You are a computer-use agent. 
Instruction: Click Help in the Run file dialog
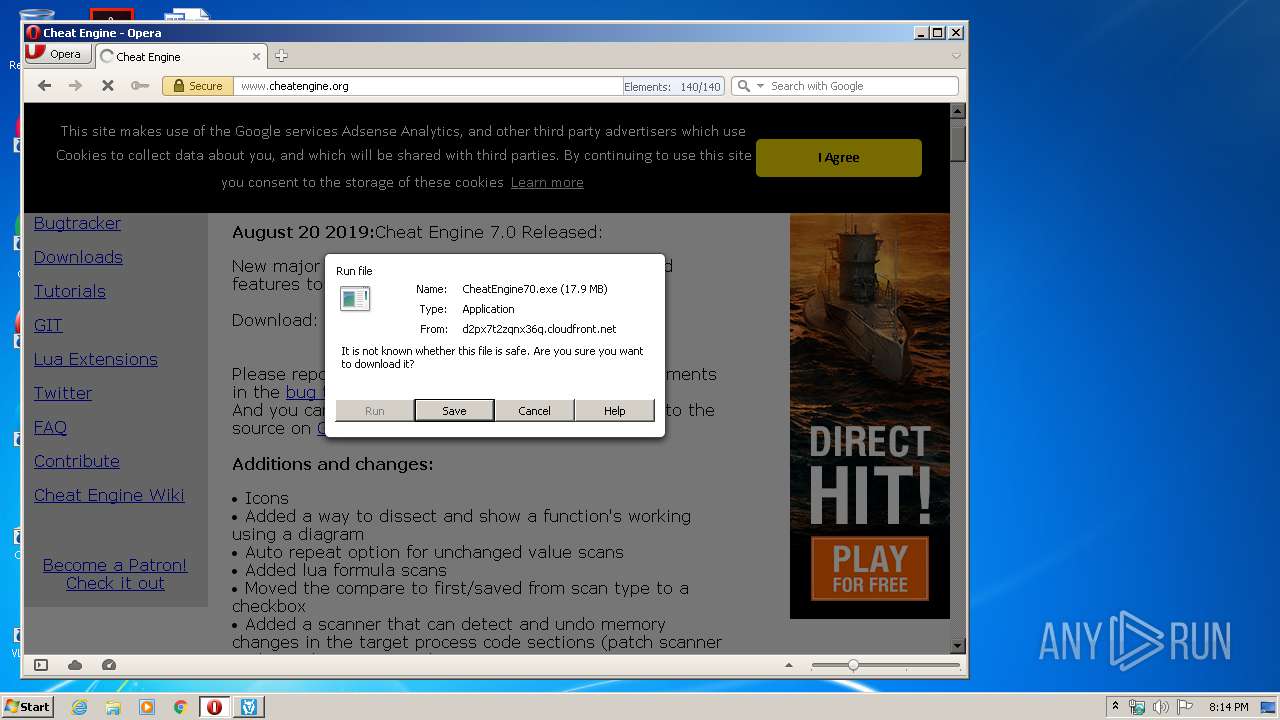(x=614, y=410)
